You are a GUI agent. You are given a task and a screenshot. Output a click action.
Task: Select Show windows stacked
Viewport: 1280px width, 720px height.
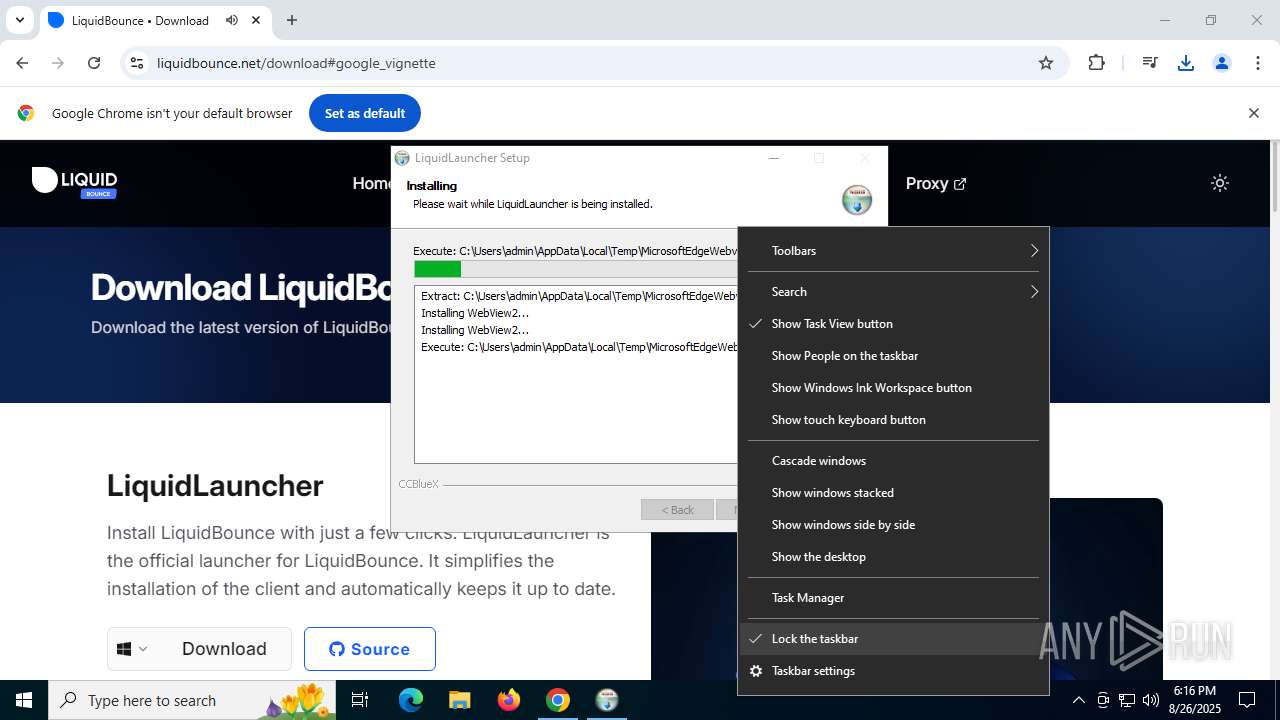(894, 493)
